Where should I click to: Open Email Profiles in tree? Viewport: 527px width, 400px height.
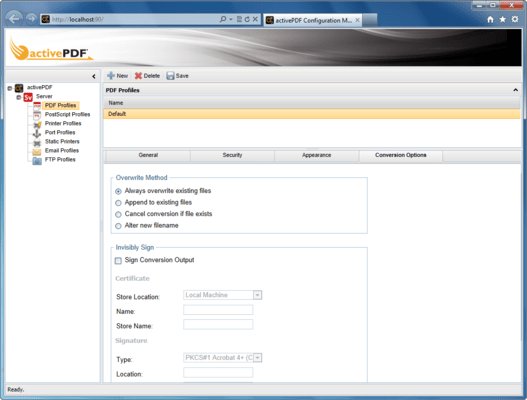62,151
